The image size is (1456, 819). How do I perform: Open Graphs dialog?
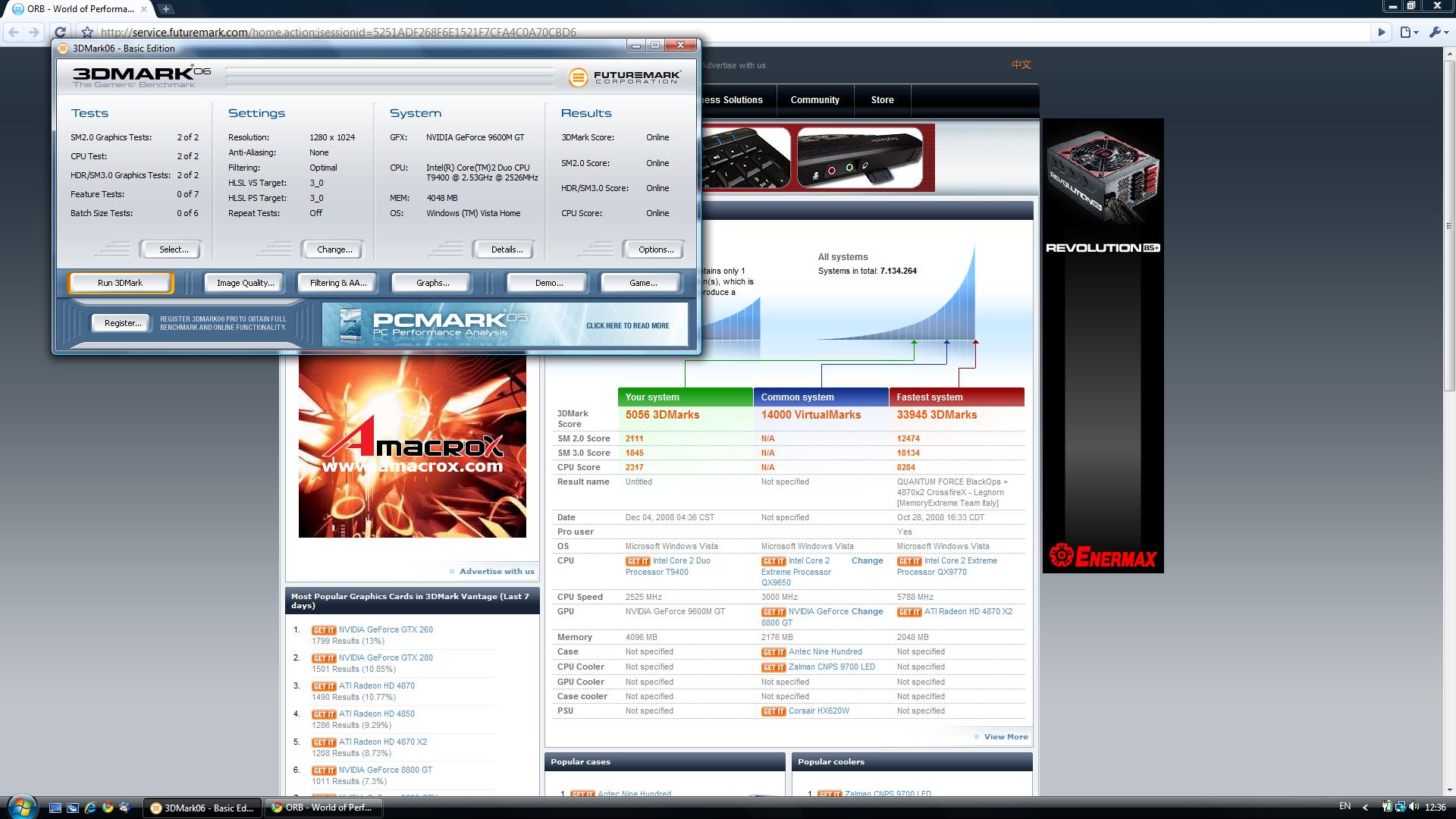[432, 283]
